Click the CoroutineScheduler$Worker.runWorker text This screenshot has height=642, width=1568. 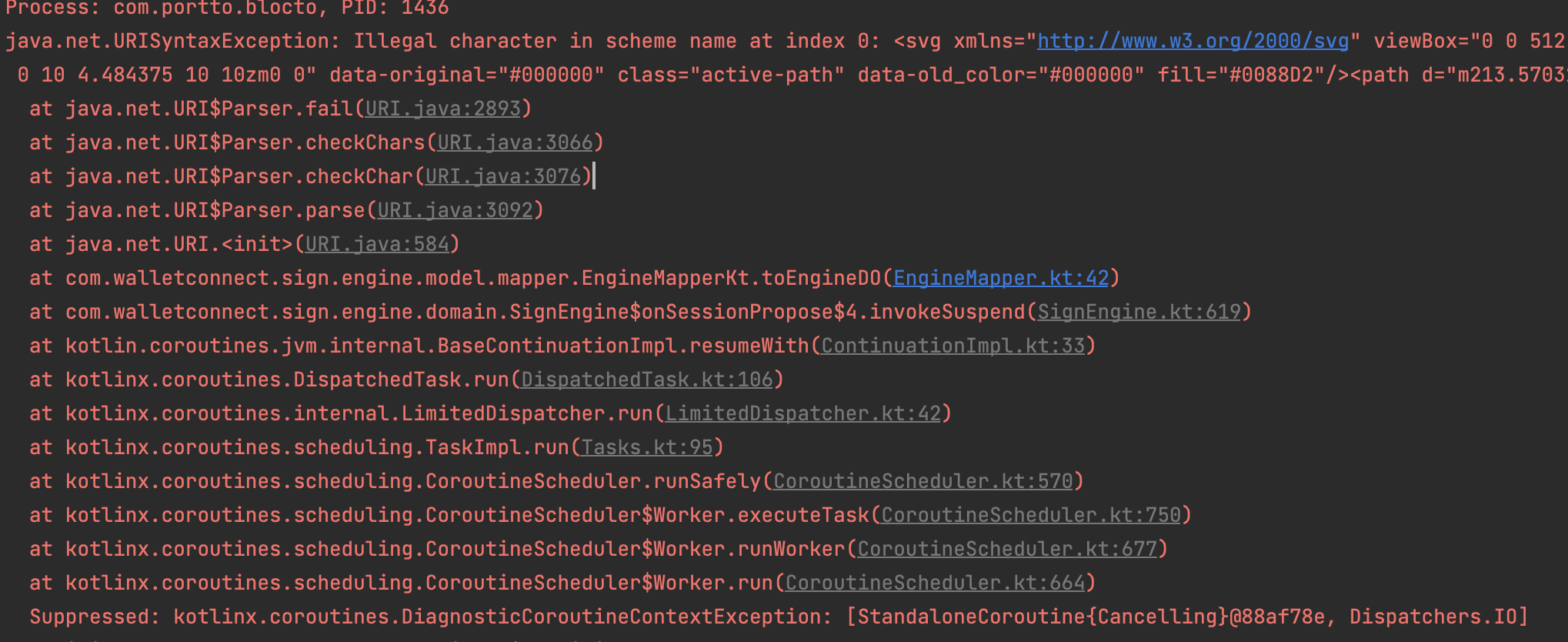tap(636, 549)
